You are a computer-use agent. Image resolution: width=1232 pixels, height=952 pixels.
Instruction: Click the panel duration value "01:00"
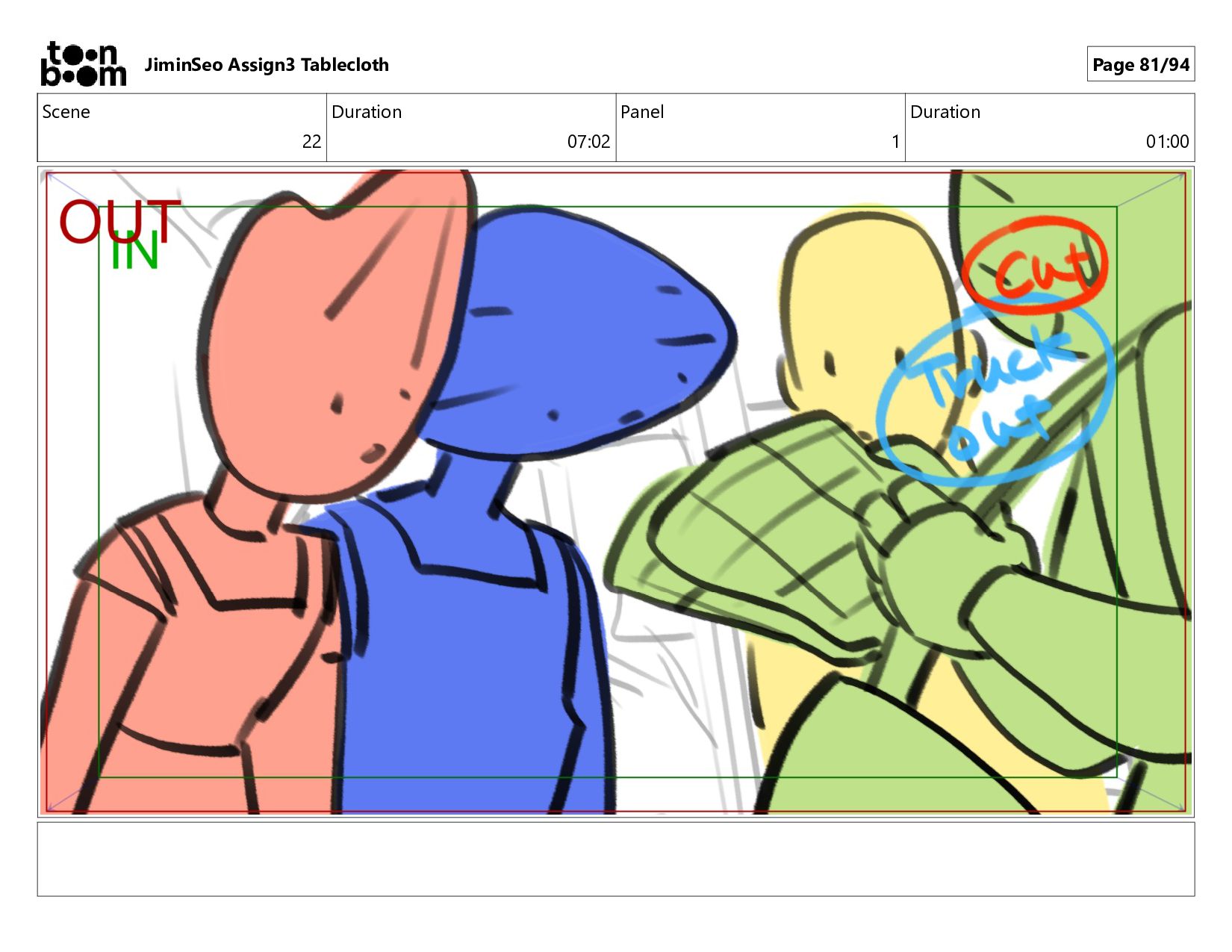pyautogui.click(x=1167, y=141)
